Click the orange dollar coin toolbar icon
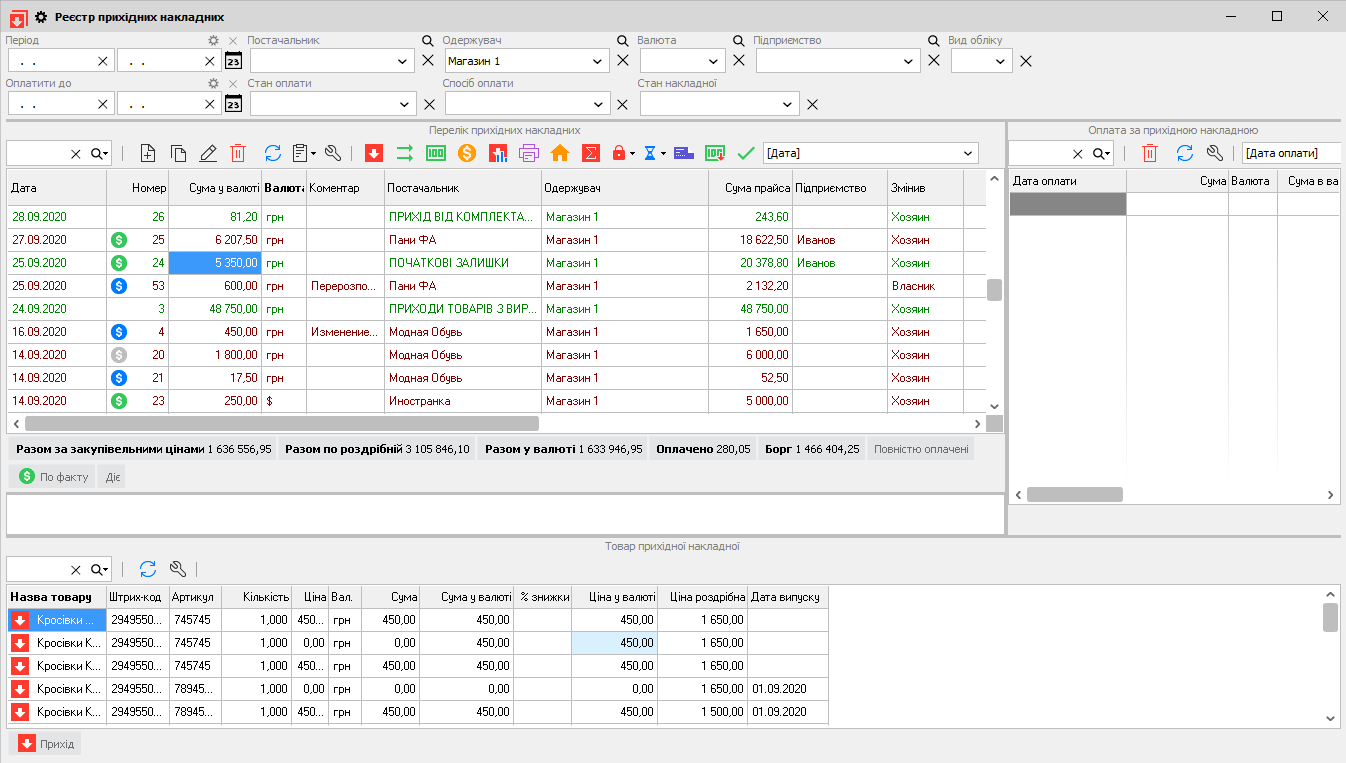Image resolution: width=1346 pixels, height=763 pixels. click(466, 153)
